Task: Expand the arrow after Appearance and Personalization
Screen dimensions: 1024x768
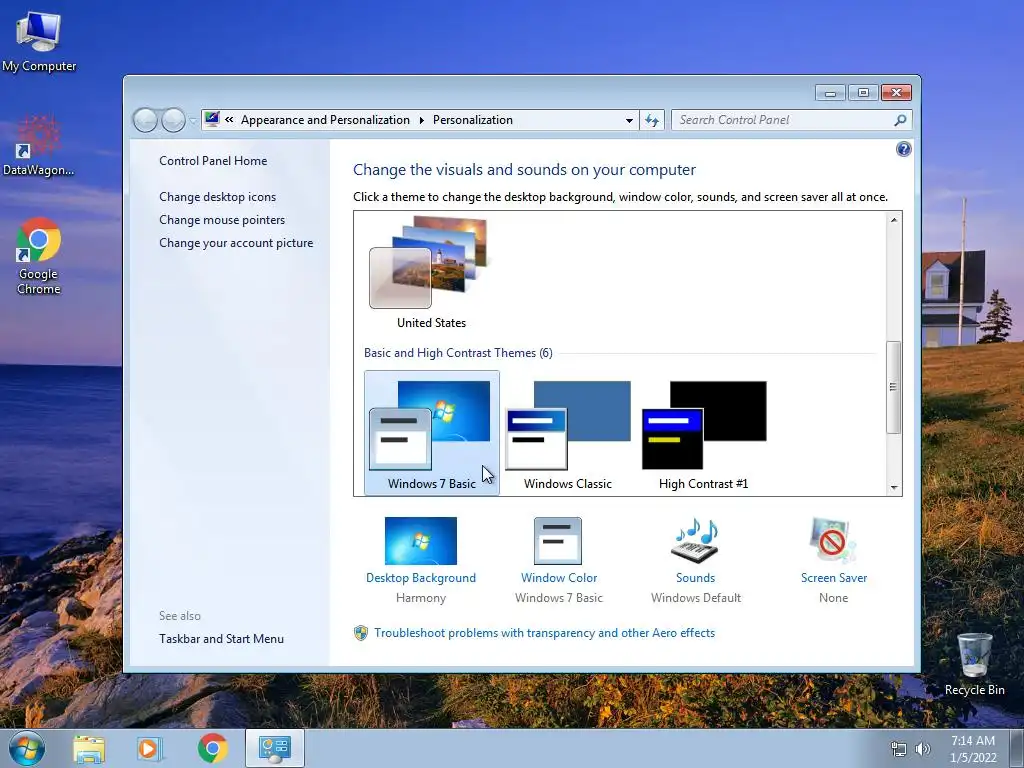Action: click(x=421, y=120)
